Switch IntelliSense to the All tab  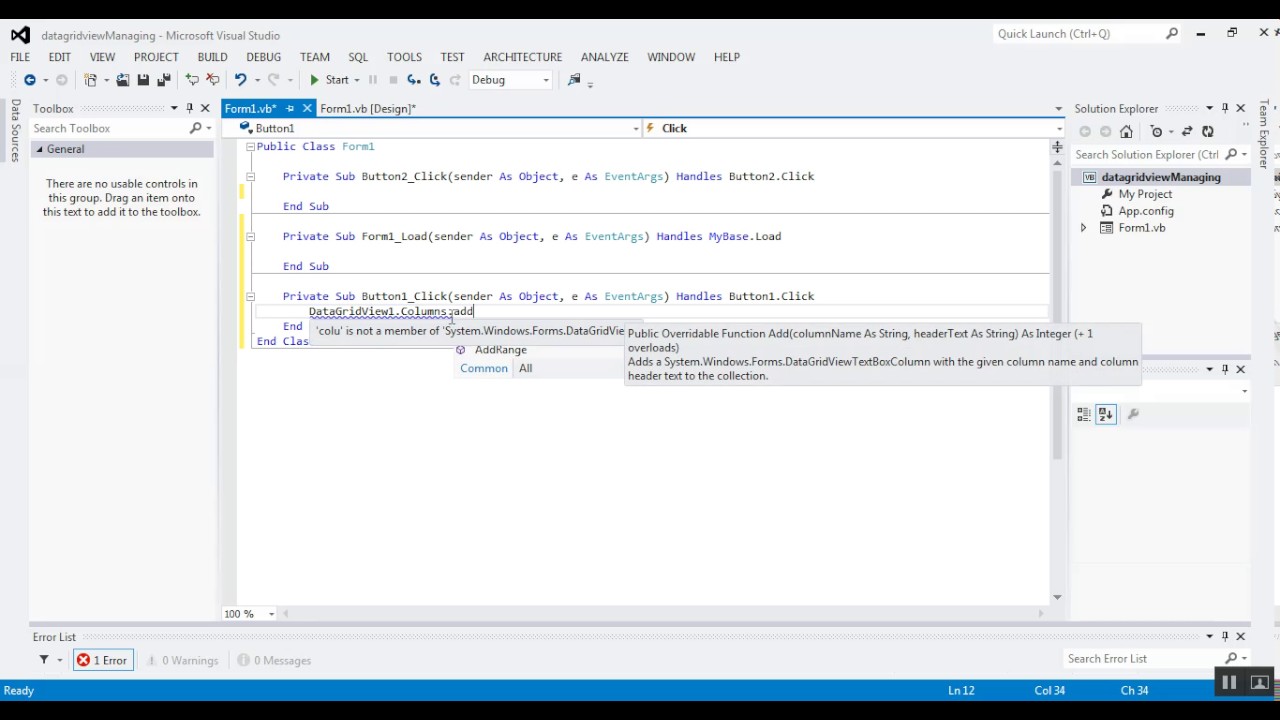(525, 368)
